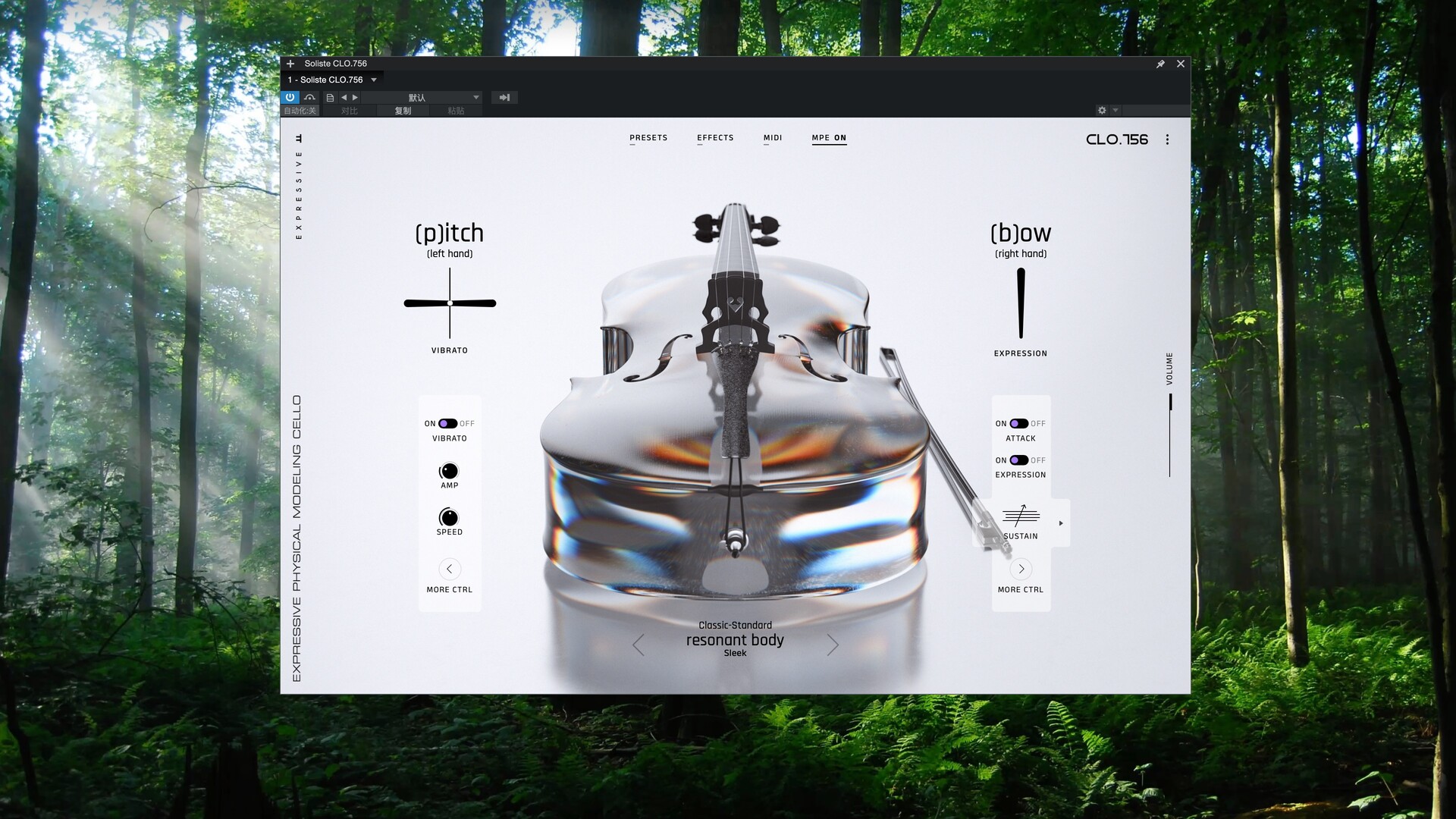Toggle the plugin power bypass button
This screenshot has width=1456, height=819.
[290, 97]
